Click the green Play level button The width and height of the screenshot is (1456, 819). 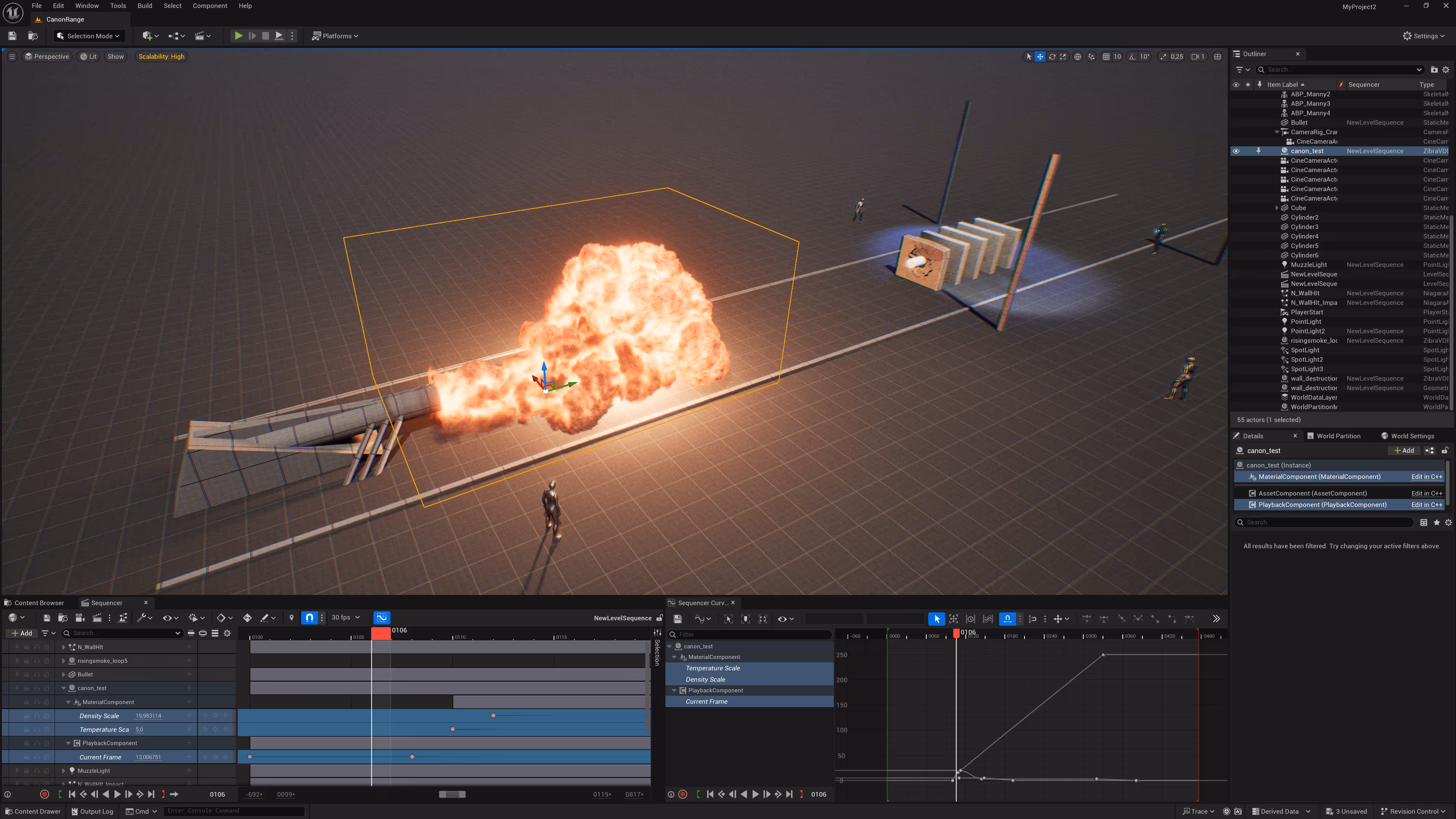point(238,36)
